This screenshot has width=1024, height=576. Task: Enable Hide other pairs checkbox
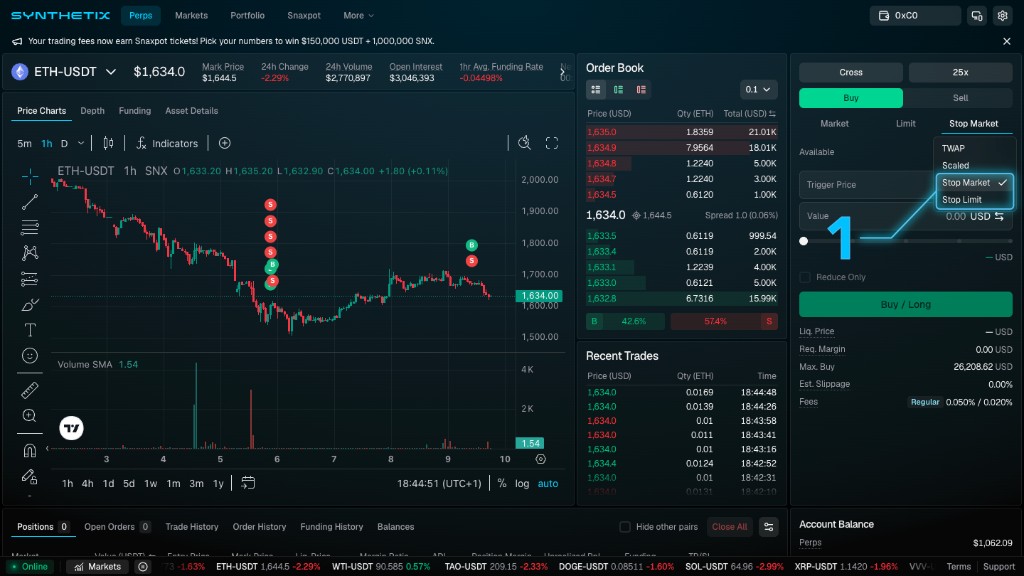click(x=625, y=527)
